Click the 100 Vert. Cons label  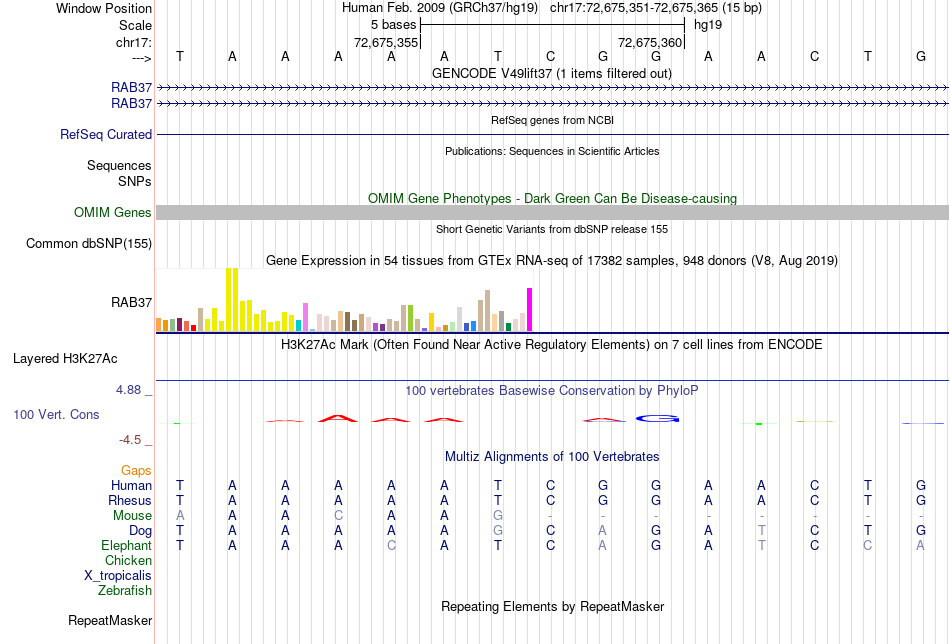pyautogui.click(x=56, y=414)
